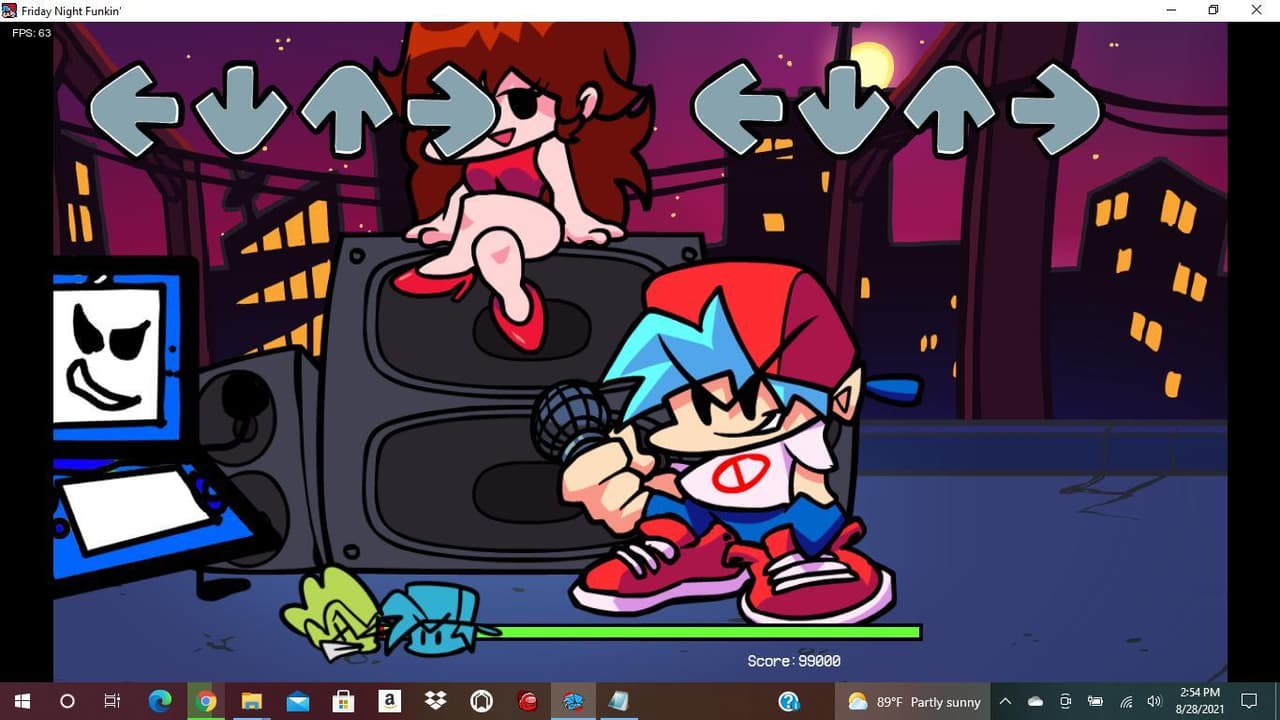
Task: Open battery status tray icon
Action: point(1096,702)
